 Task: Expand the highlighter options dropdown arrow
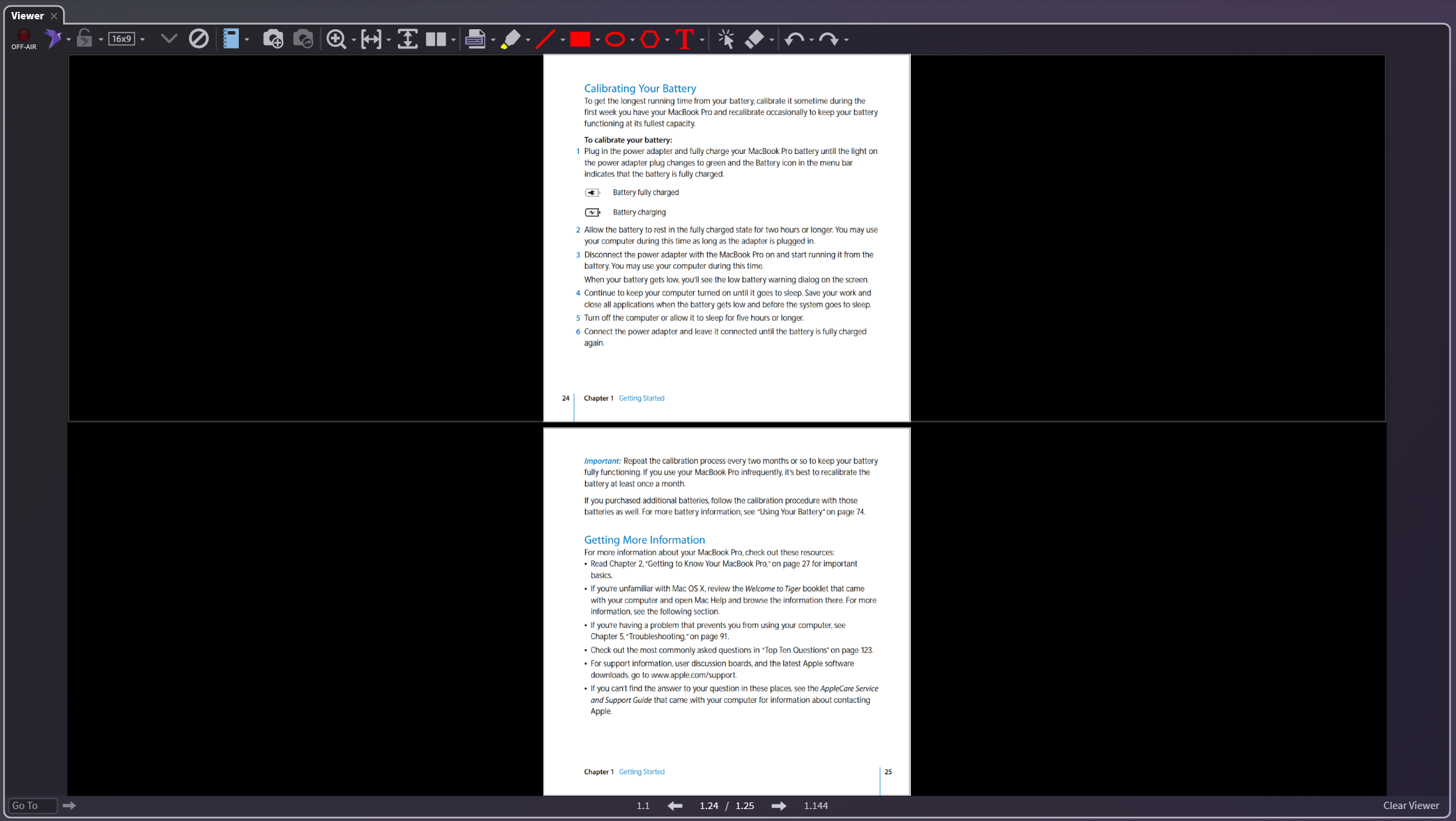click(x=528, y=40)
